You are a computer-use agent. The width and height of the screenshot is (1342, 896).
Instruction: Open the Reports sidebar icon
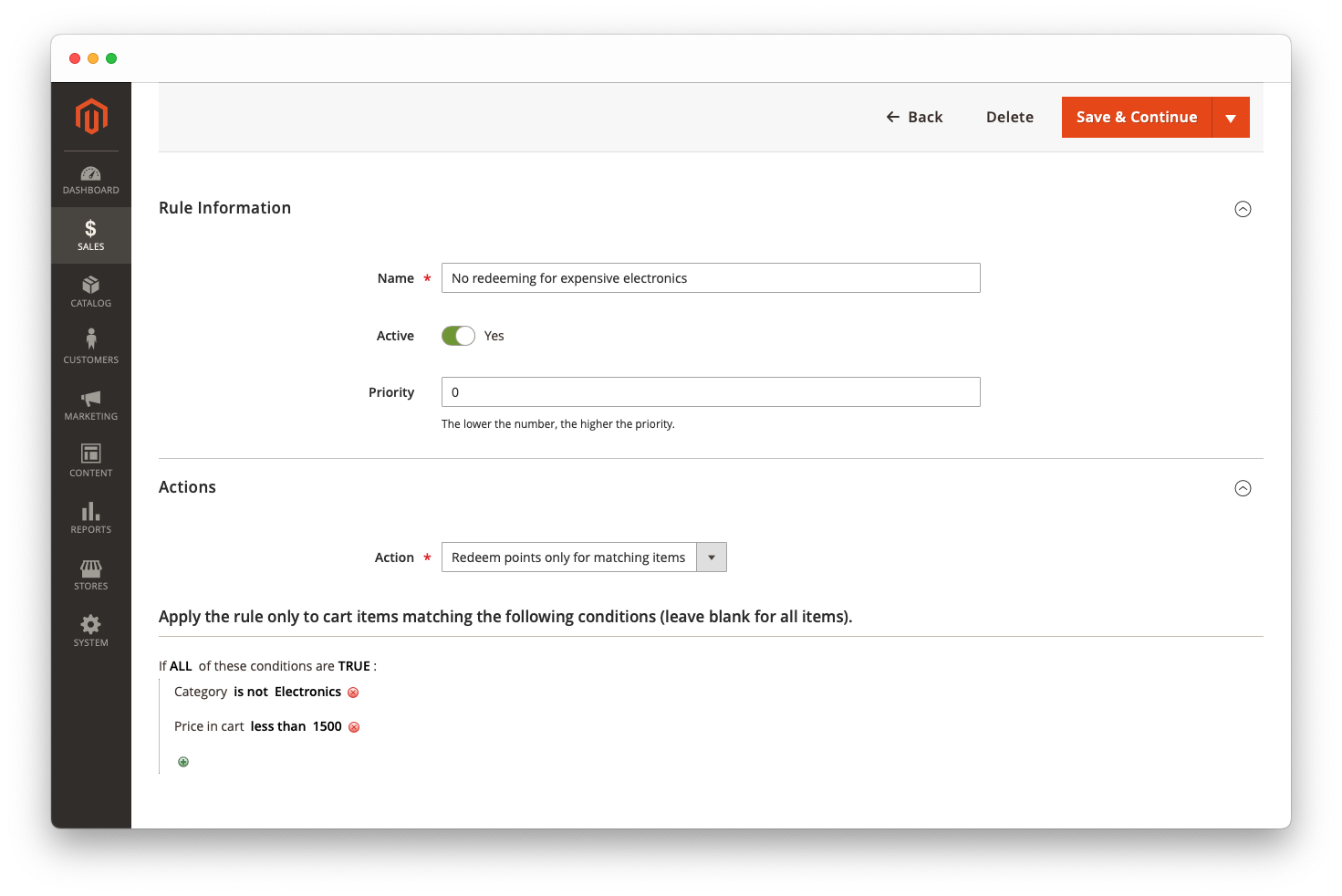click(90, 516)
